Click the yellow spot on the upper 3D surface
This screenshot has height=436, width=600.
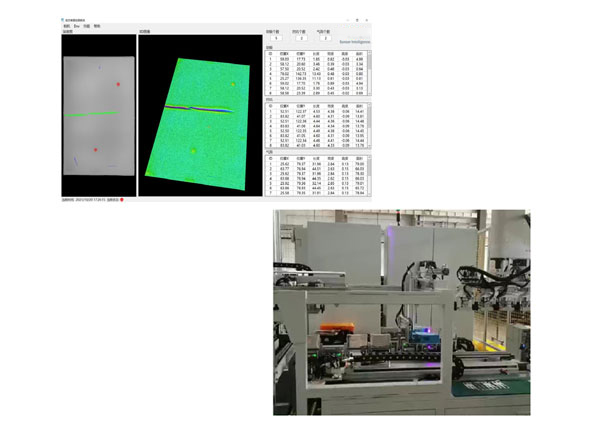[233, 85]
